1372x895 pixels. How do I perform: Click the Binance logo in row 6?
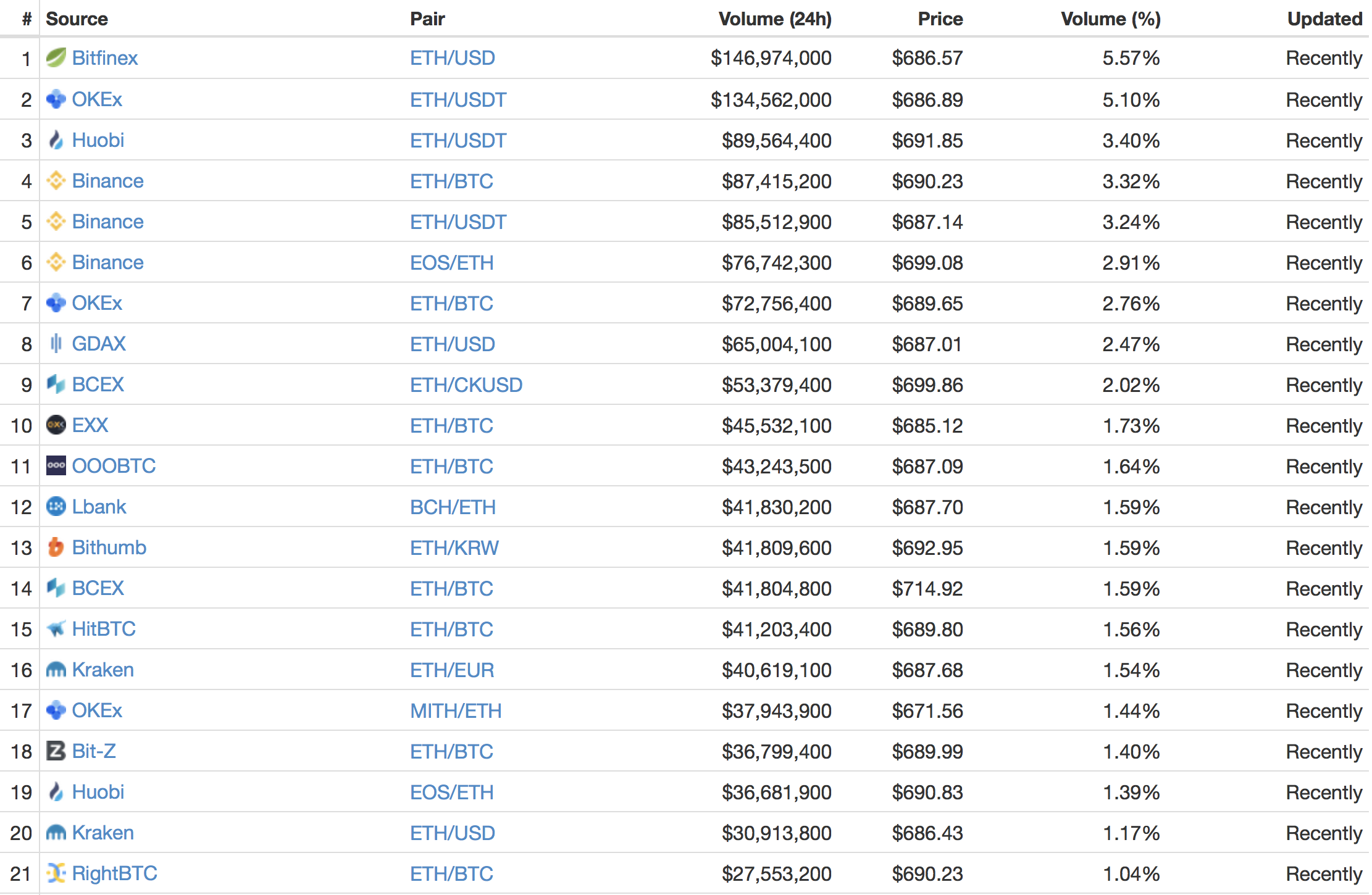(x=56, y=262)
